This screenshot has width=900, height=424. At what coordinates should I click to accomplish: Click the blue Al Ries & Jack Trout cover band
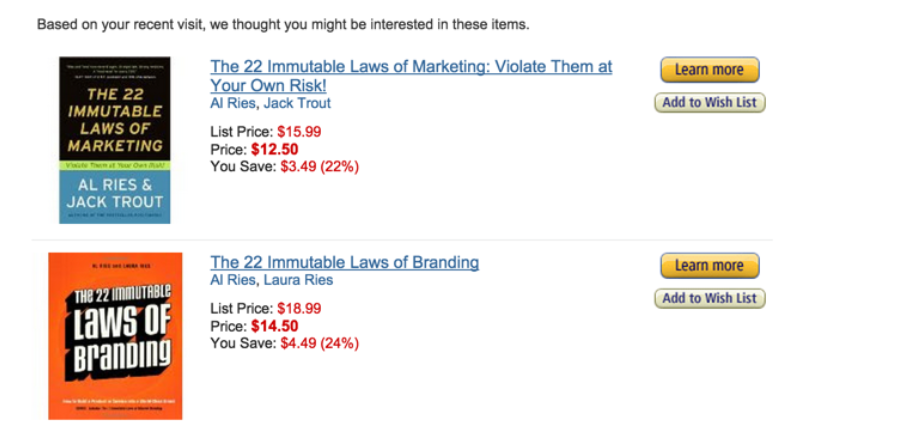pyautogui.click(x=115, y=195)
